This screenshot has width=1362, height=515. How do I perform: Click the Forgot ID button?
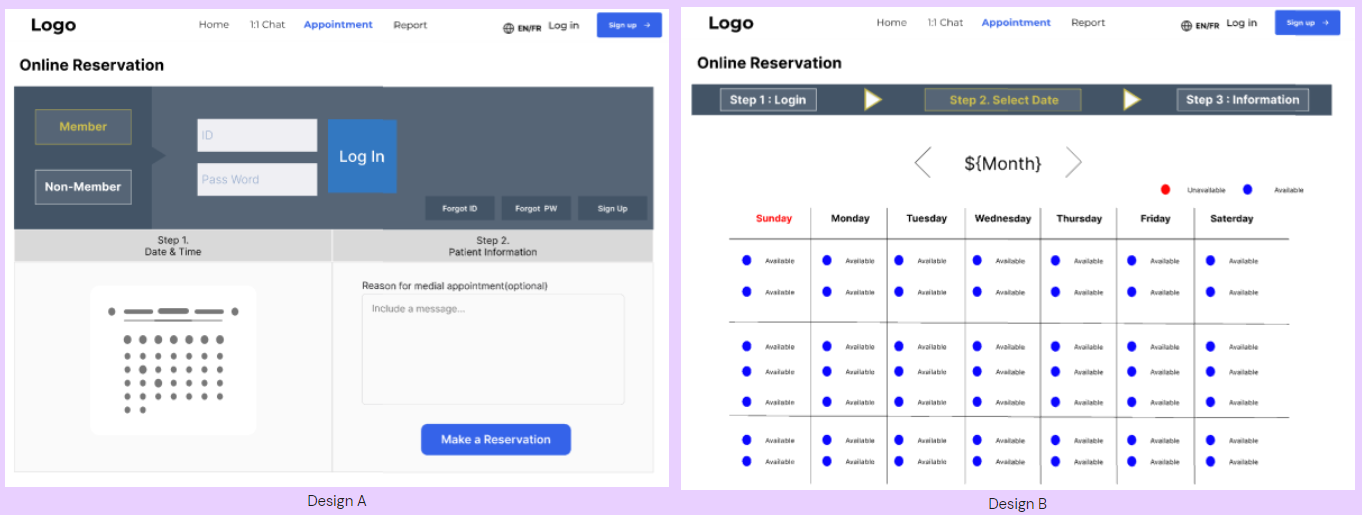[460, 208]
